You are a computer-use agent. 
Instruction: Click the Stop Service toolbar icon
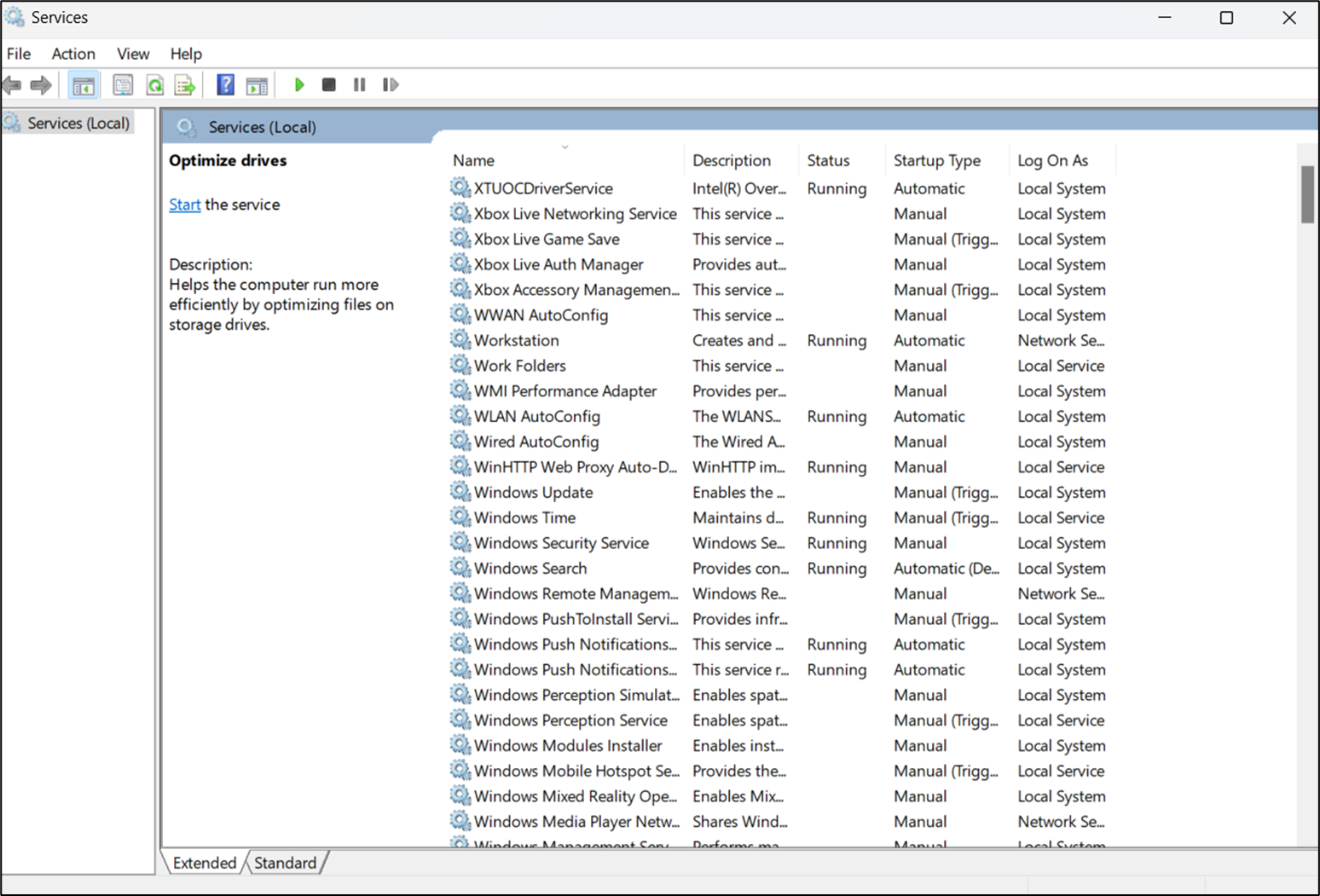tap(329, 84)
